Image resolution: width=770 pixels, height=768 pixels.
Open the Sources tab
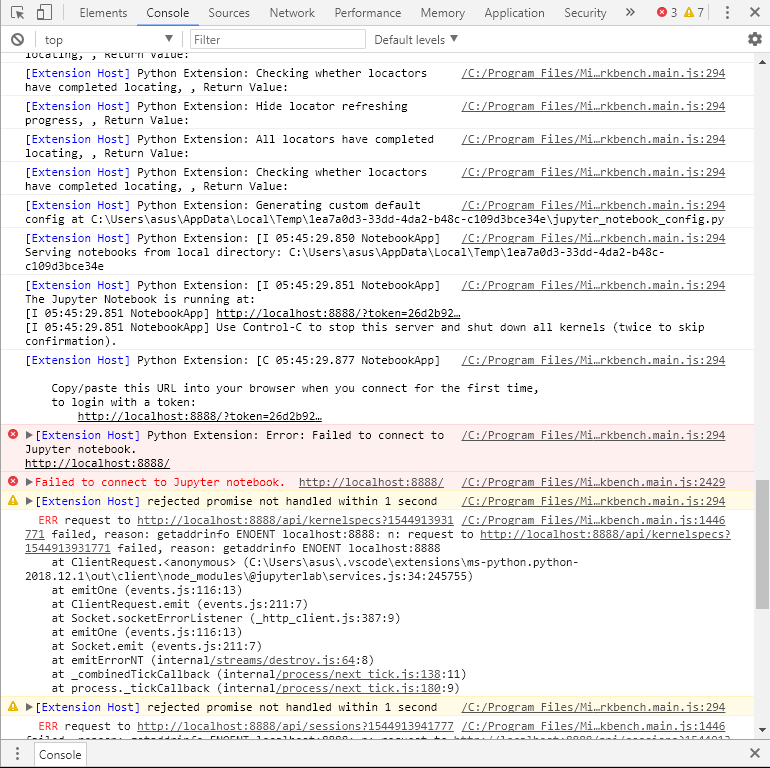point(229,13)
